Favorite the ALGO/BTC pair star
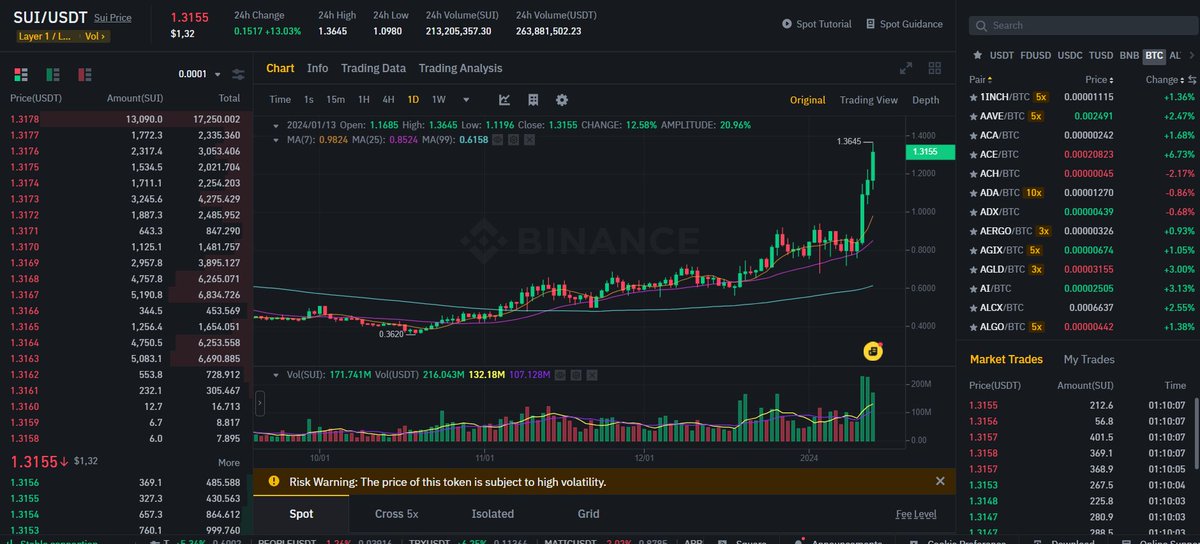Viewport: 1200px width, 544px height. point(974,327)
